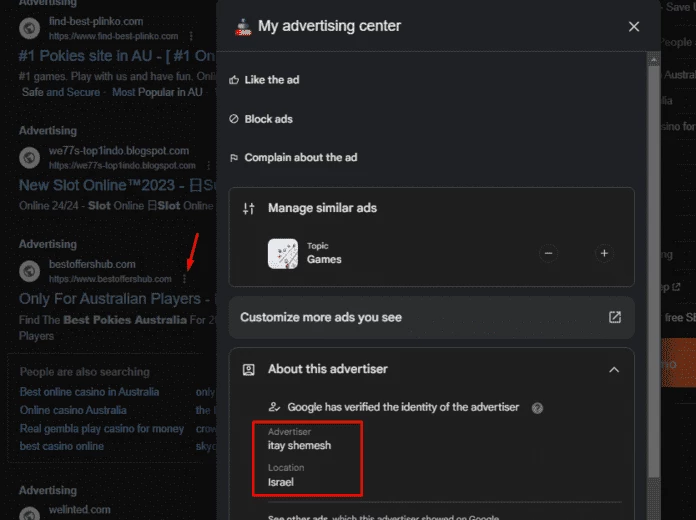Select the location text Israel
Screen dimensions: 696x520
point(281,482)
